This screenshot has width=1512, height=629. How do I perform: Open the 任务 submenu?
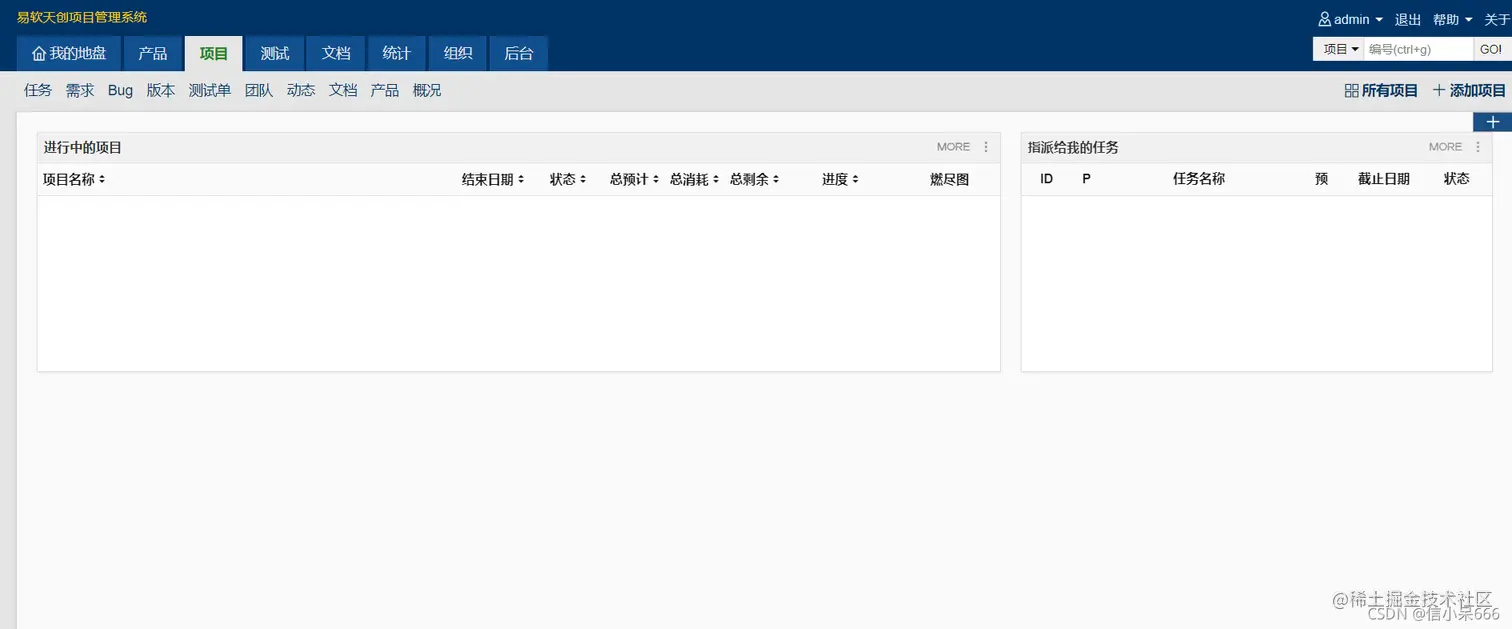click(38, 90)
